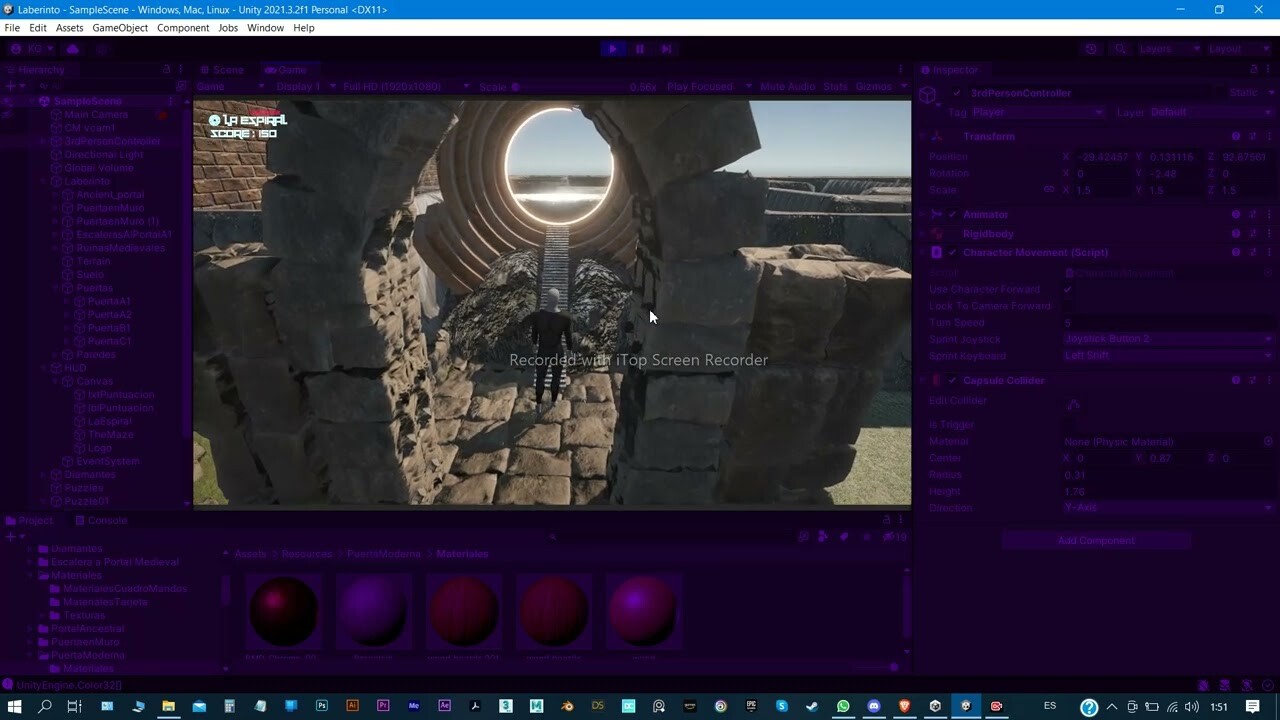Switch to the Scene view tab
The height and width of the screenshot is (720, 1280).
point(222,69)
